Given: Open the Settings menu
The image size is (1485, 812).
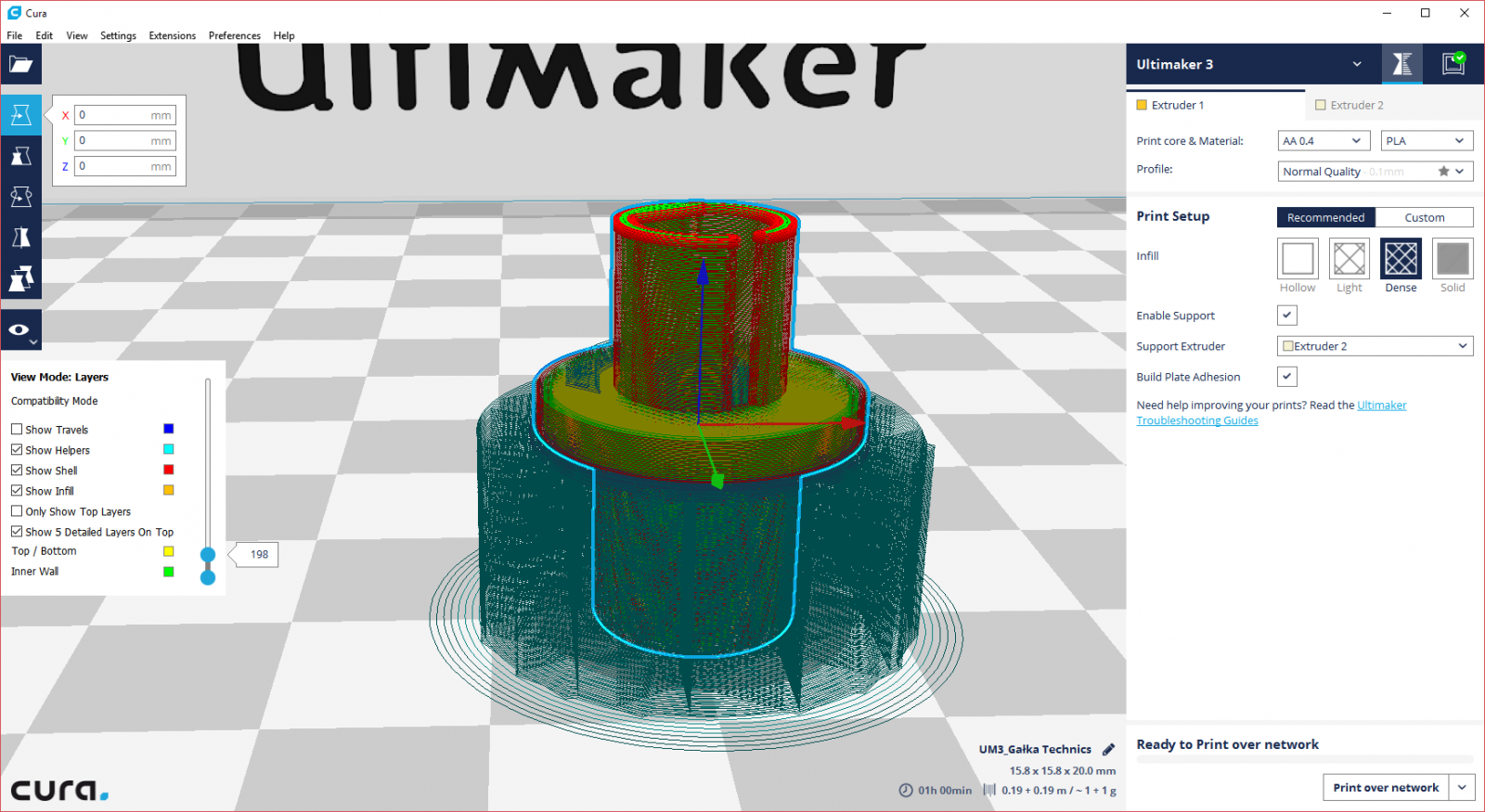Looking at the screenshot, I should click(118, 36).
